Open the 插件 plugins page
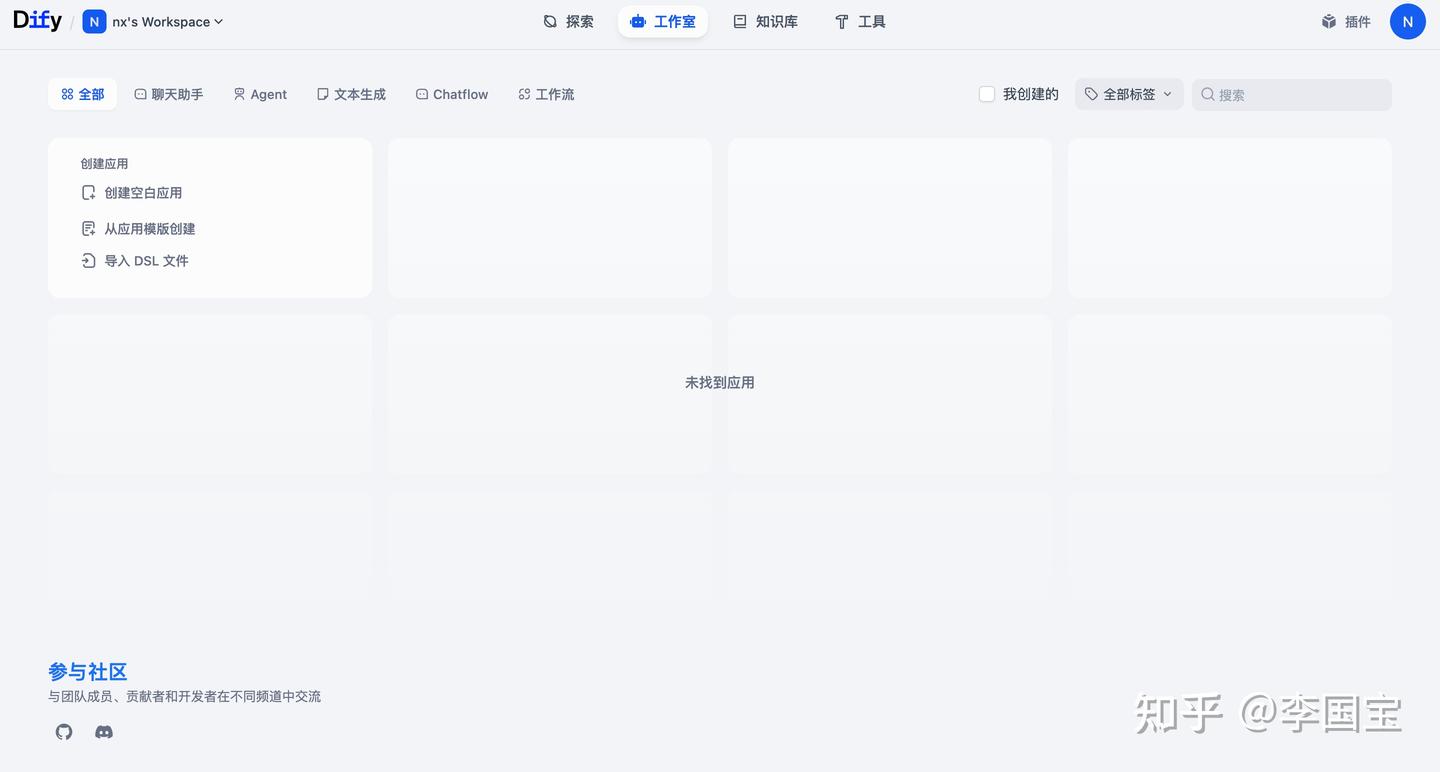Screen dimensions: 1440x772 [1346, 22]
